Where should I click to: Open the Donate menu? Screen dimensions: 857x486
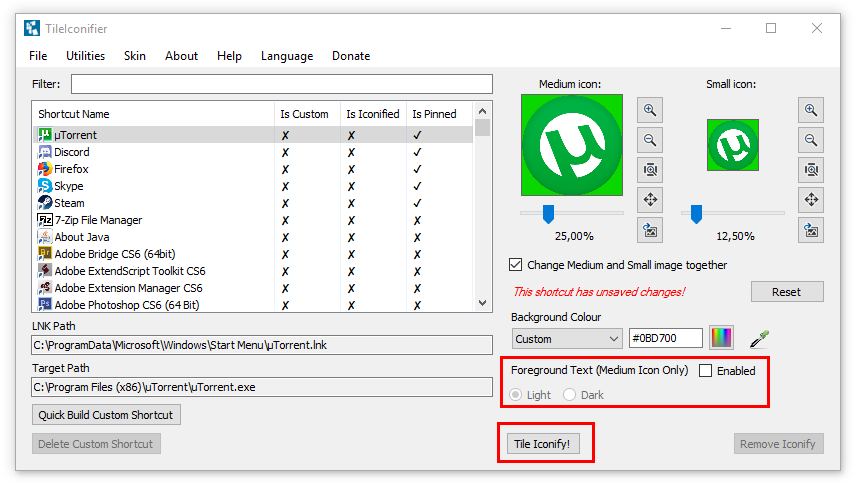click(x=351, y=56)
